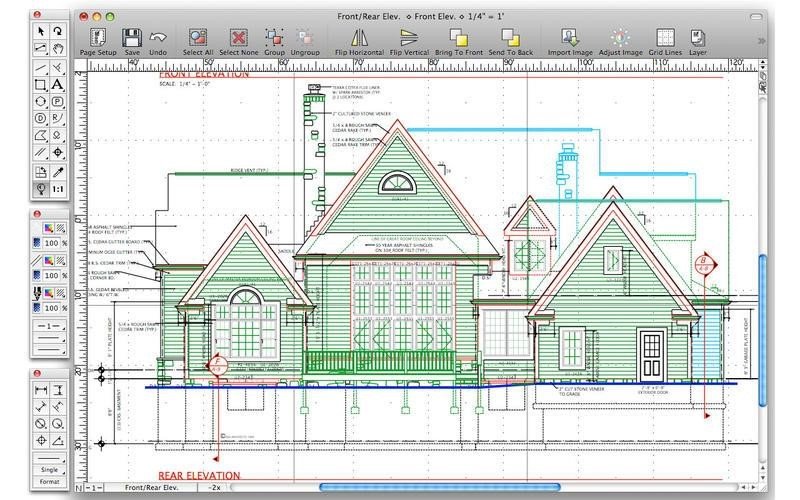Choose the text tool
Viewport: 800px width, 500px height.
click(x=58, y=85)
